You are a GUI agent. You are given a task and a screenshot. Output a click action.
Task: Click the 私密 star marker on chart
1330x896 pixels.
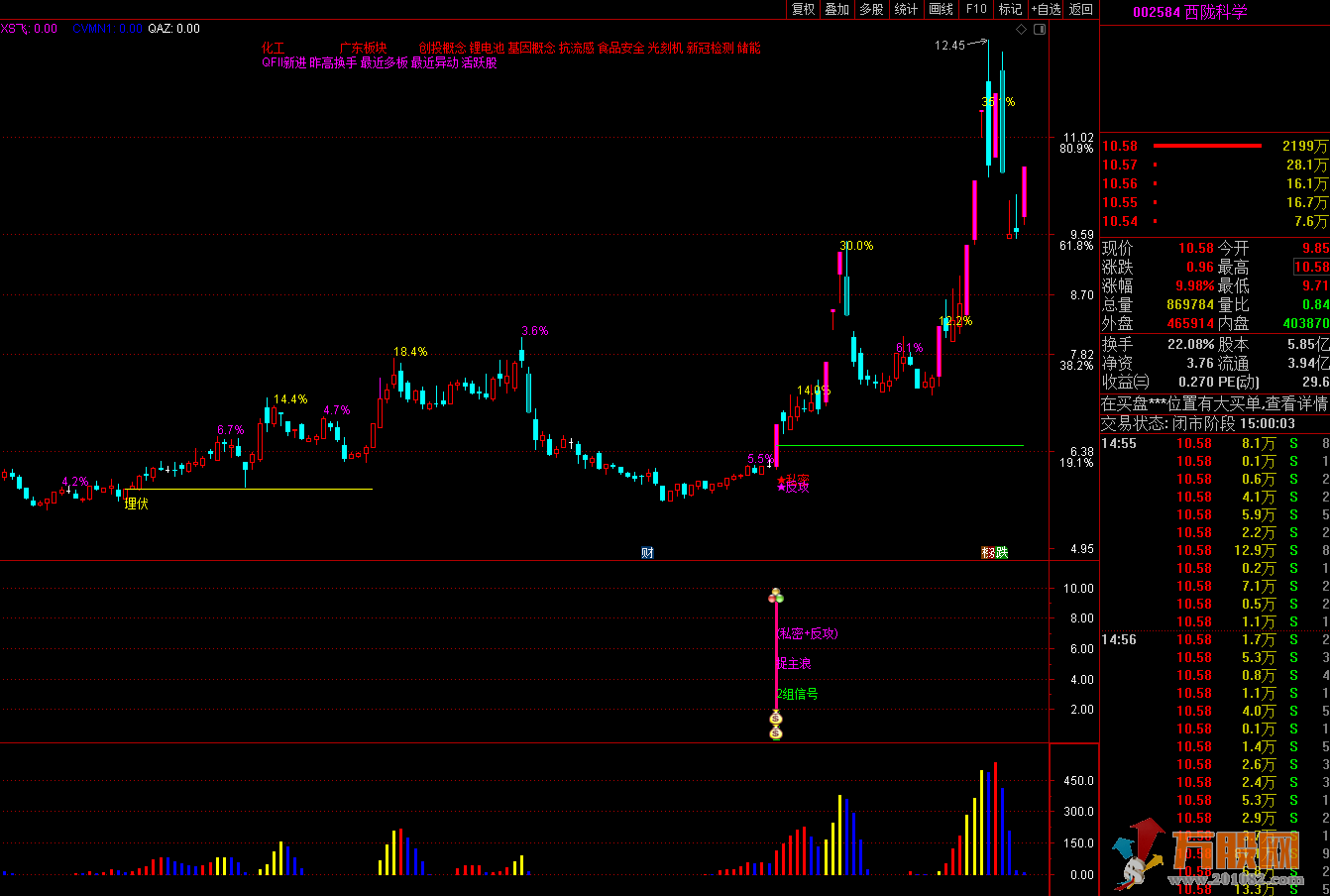click(x=793, y=480)
